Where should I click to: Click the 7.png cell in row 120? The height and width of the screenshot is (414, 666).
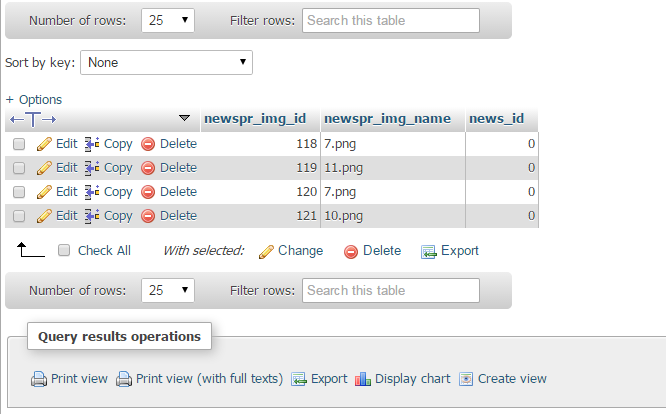pyautogui.click(x=393, y=192)
